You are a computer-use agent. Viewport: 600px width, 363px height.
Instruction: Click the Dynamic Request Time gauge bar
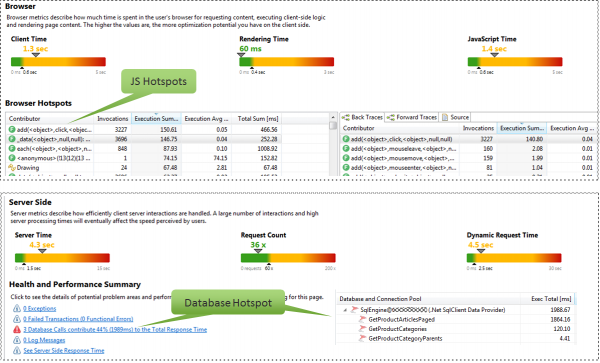click(514, 258)
